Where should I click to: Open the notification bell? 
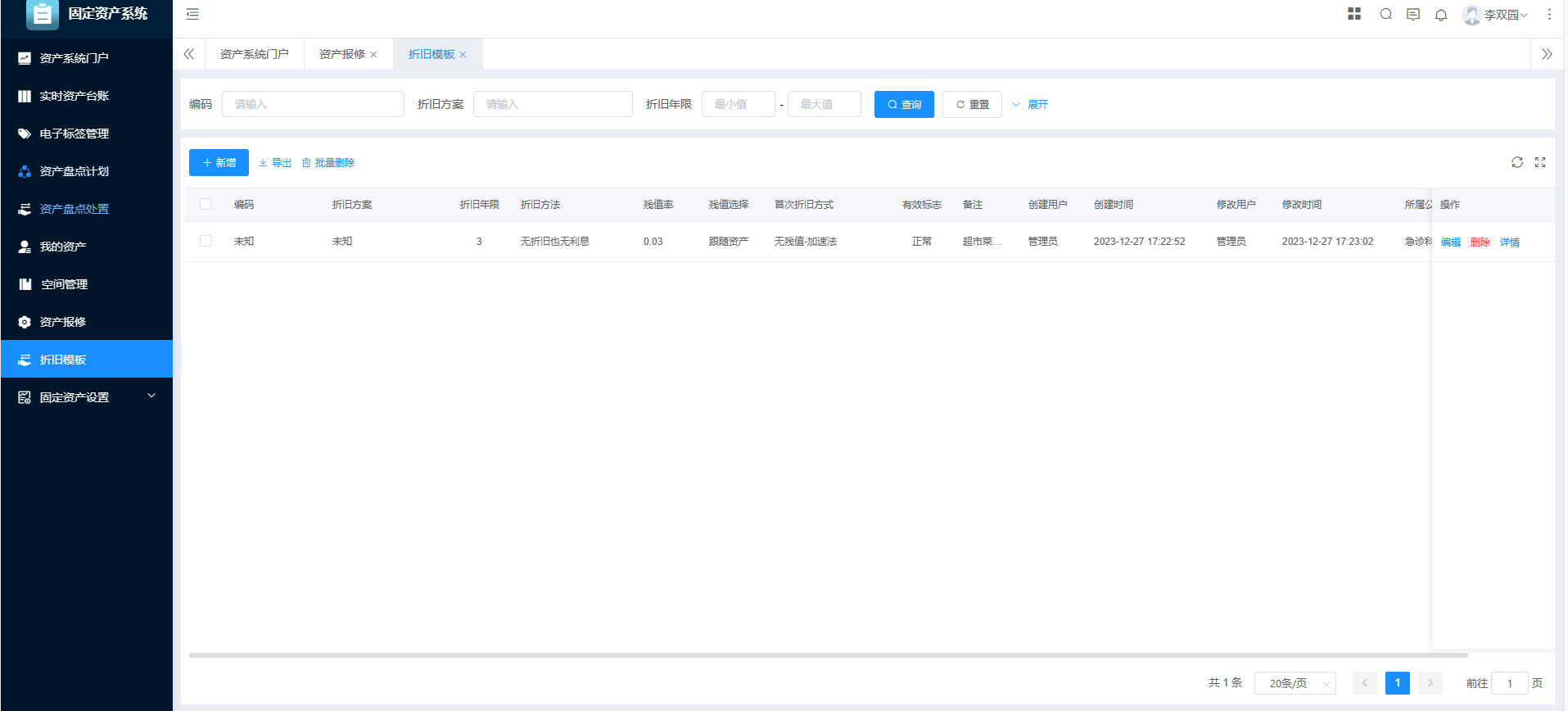pyautogui.click(x=1441, y=15)
